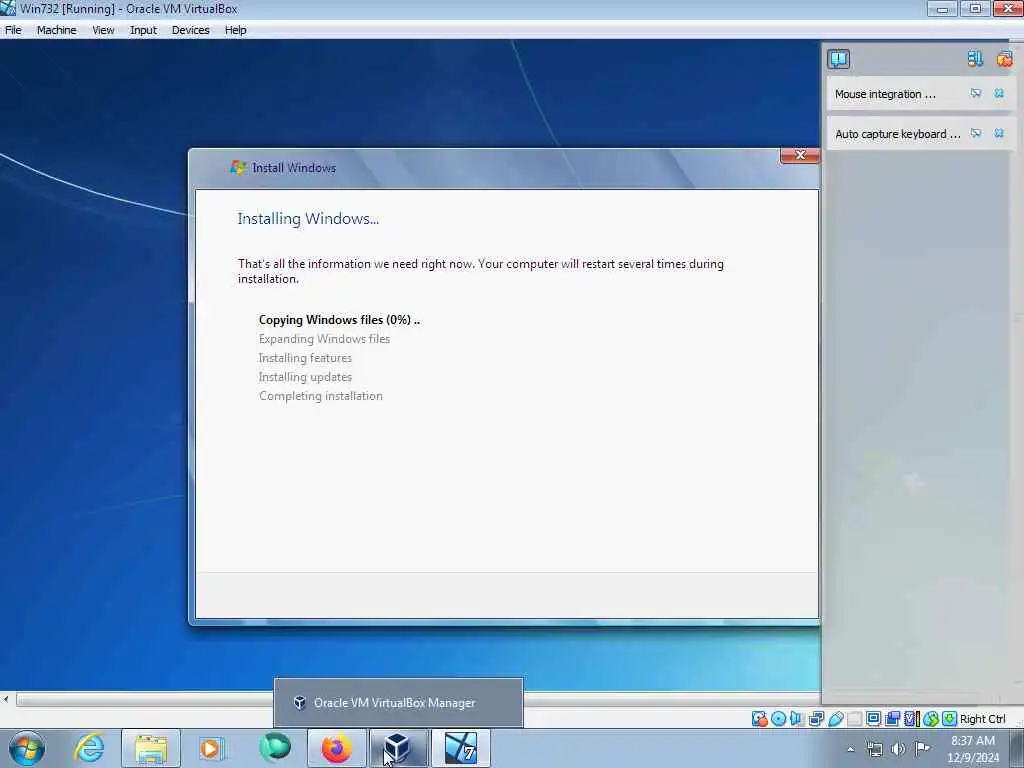Open the Machine menu
The height and width of the screenshot is (768, 1024).
point(56,30)
